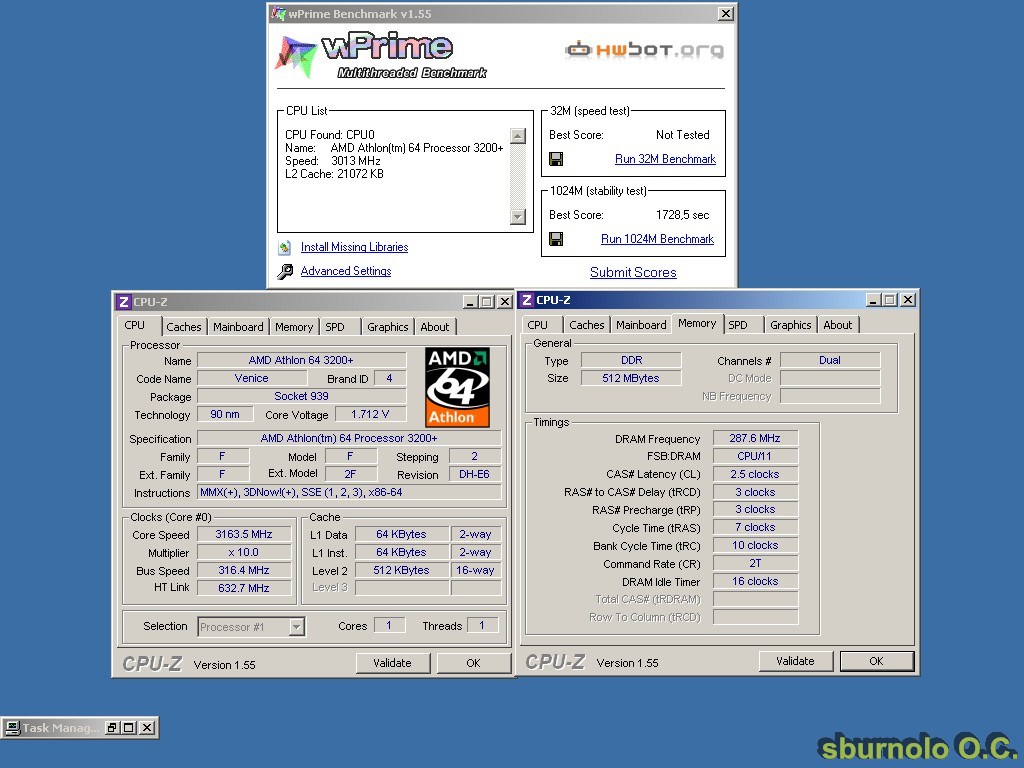Click the HWBOT.org logo
The image size is (1024, 768).
point(645,50)
